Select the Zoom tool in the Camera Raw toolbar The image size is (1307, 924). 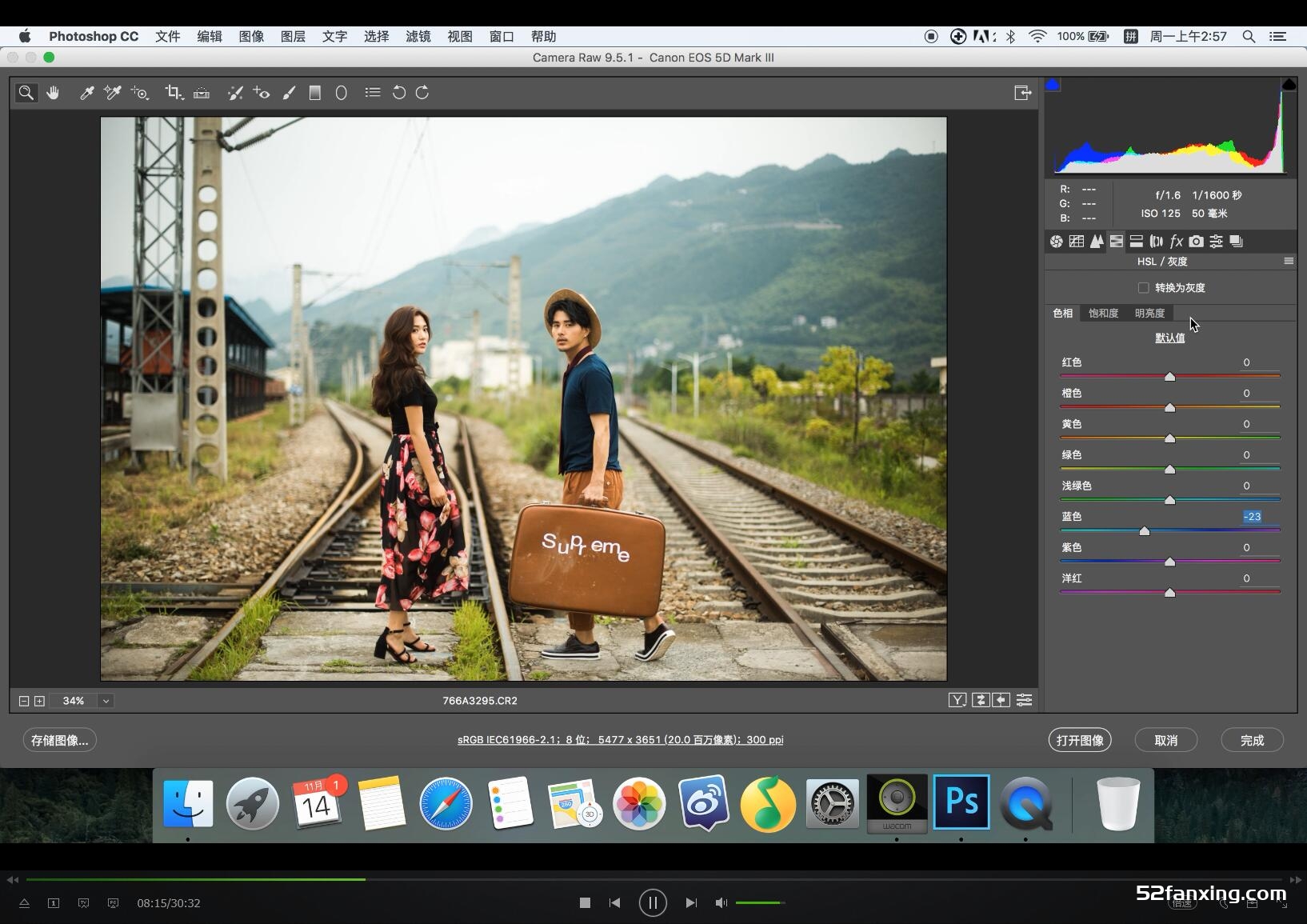(x=26, y=93)
